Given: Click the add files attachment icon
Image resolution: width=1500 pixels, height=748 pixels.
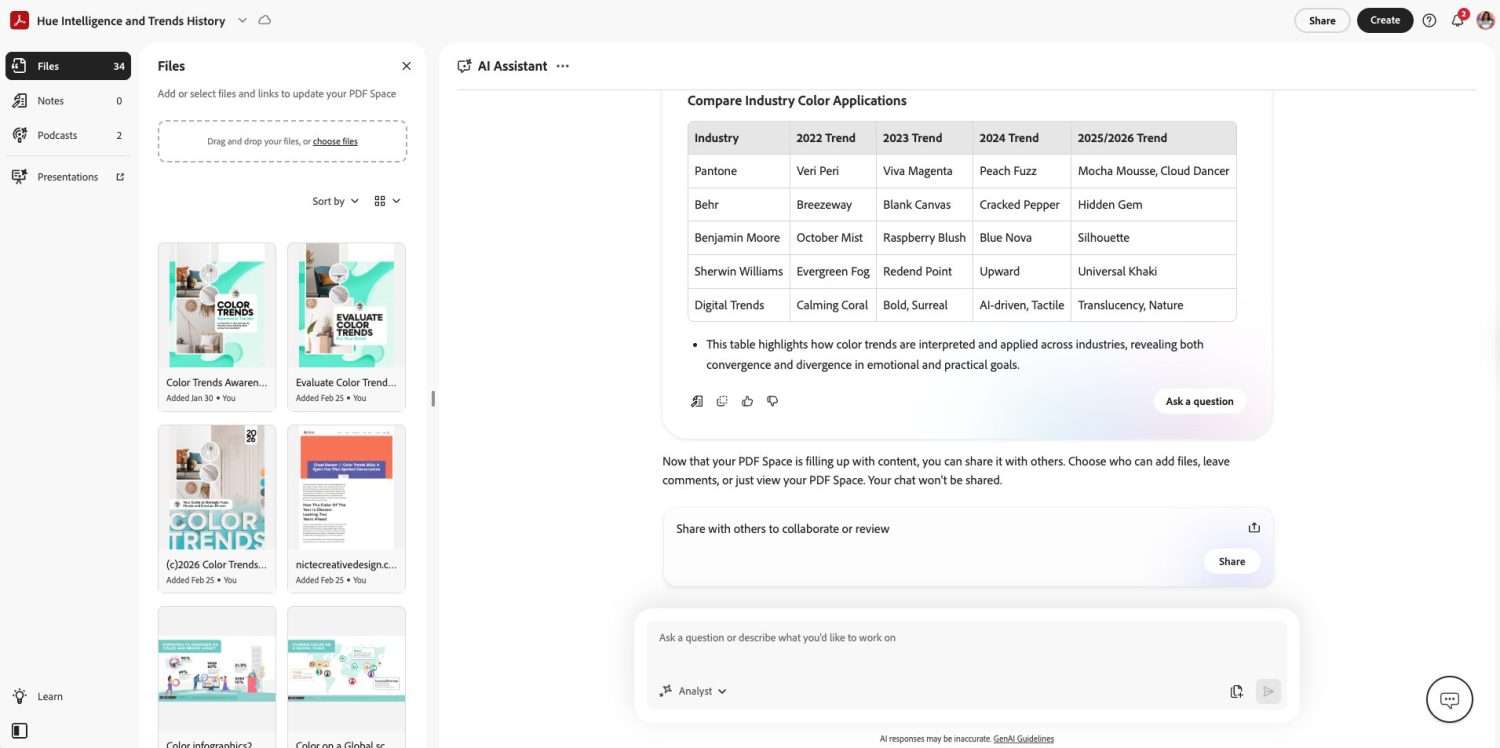Looking at the screenshot, I should coord(1237,691).
